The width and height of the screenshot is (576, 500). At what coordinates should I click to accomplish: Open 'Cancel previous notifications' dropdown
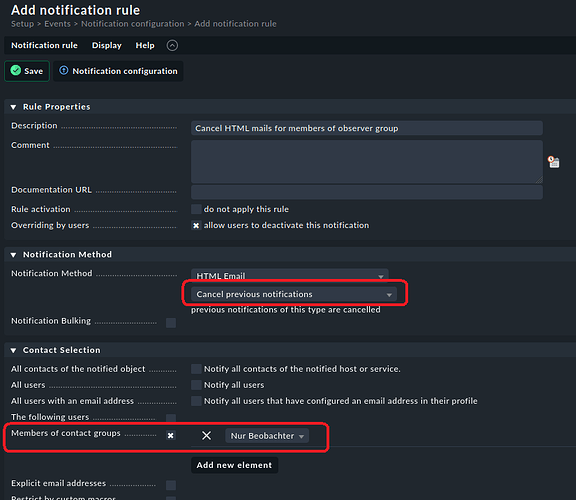[294, 294]
